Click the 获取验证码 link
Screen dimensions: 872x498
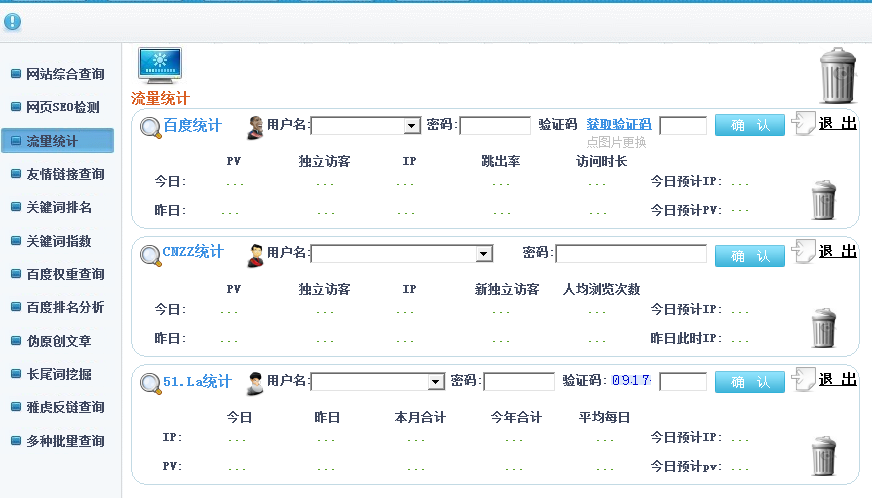click(x=618, y=125)
